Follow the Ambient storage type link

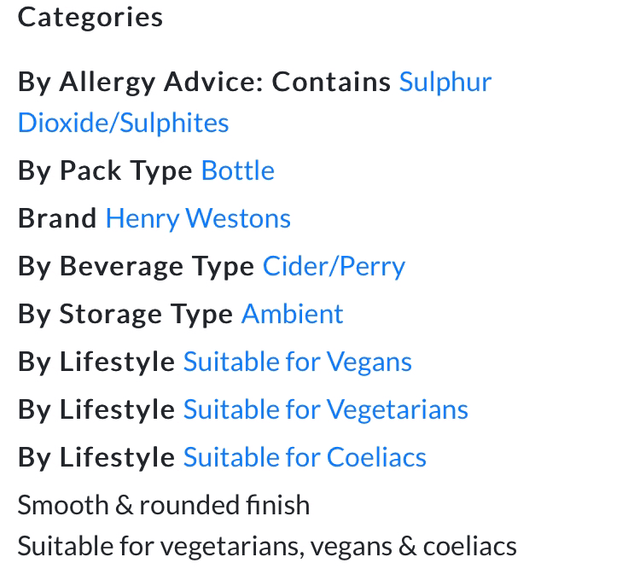292,314
